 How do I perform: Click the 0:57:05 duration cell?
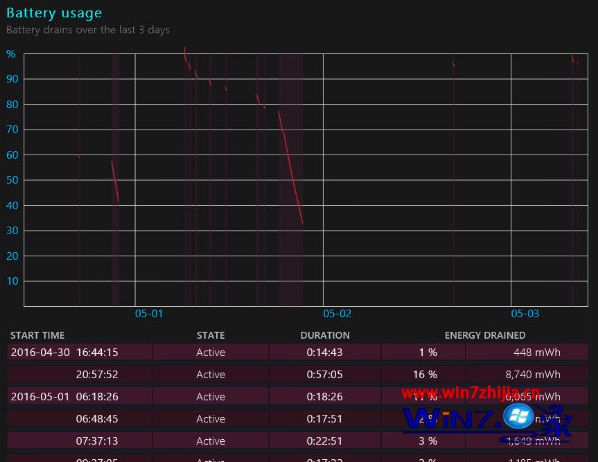pos(325,374)
